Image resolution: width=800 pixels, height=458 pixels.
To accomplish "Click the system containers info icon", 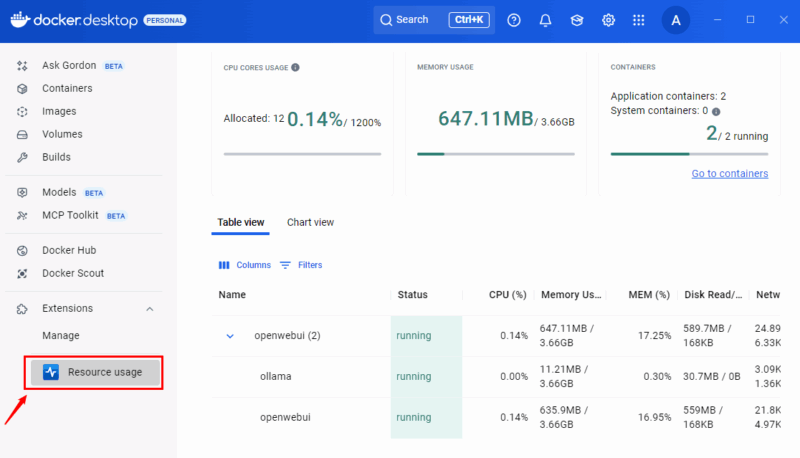I will [x=716, y=111].
